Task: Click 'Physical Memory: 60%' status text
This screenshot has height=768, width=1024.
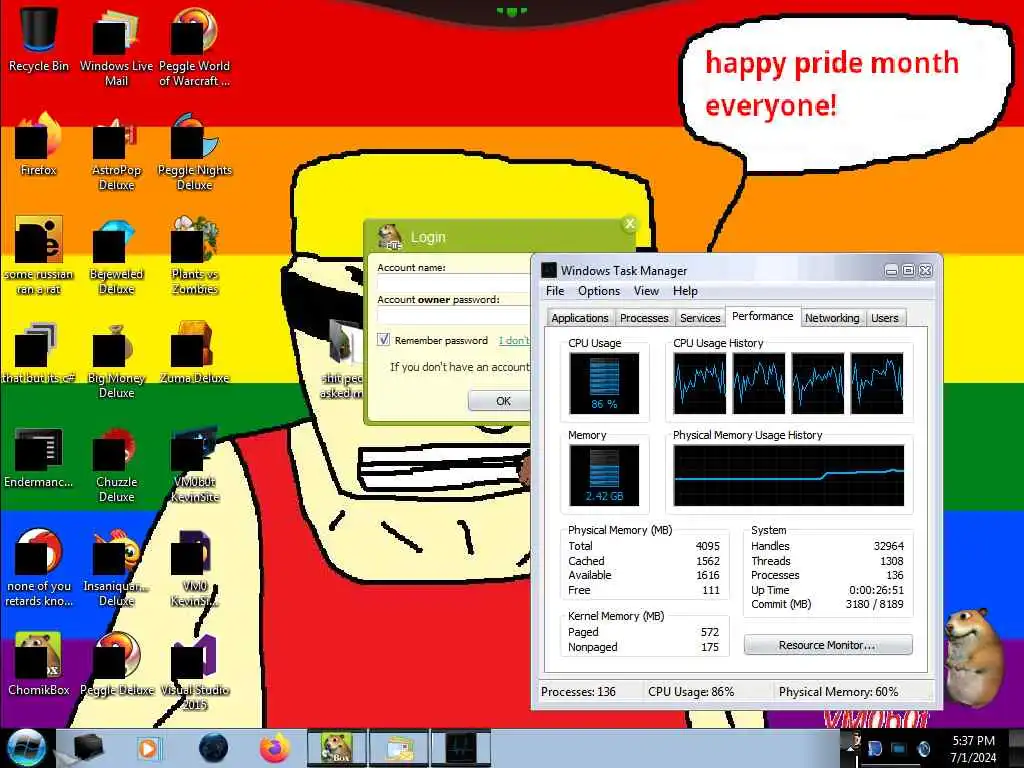Action: click(839, 692)
